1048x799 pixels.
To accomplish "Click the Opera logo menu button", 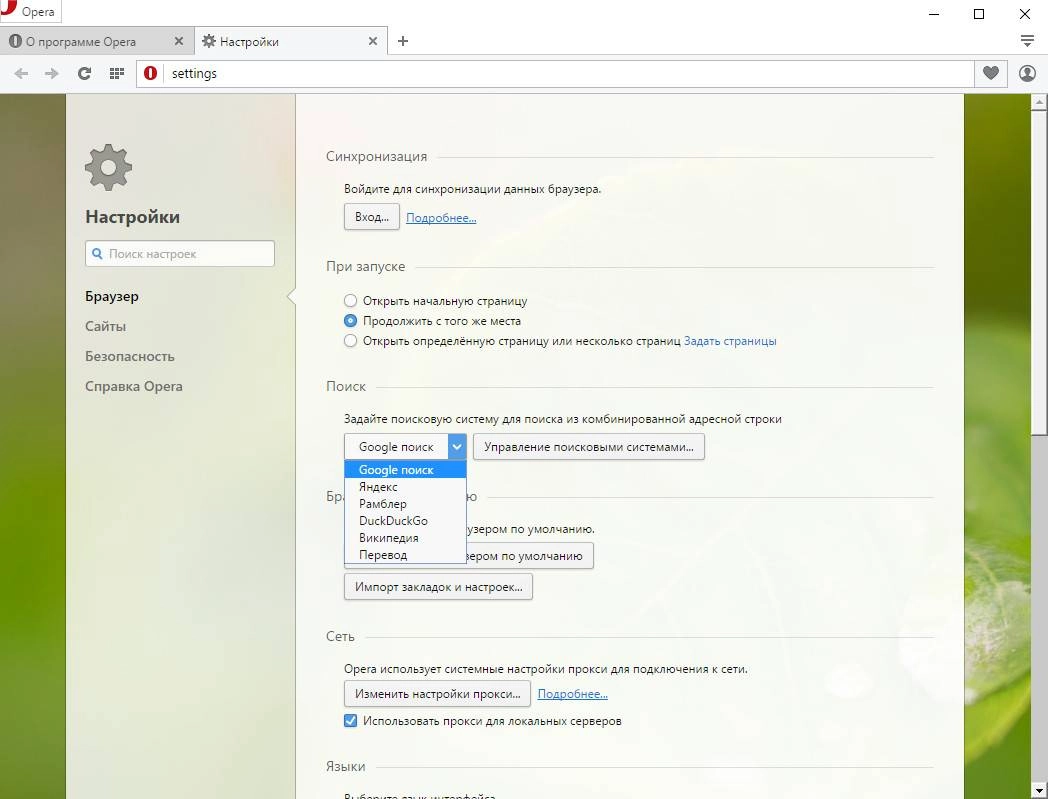I will coord(31,11).
